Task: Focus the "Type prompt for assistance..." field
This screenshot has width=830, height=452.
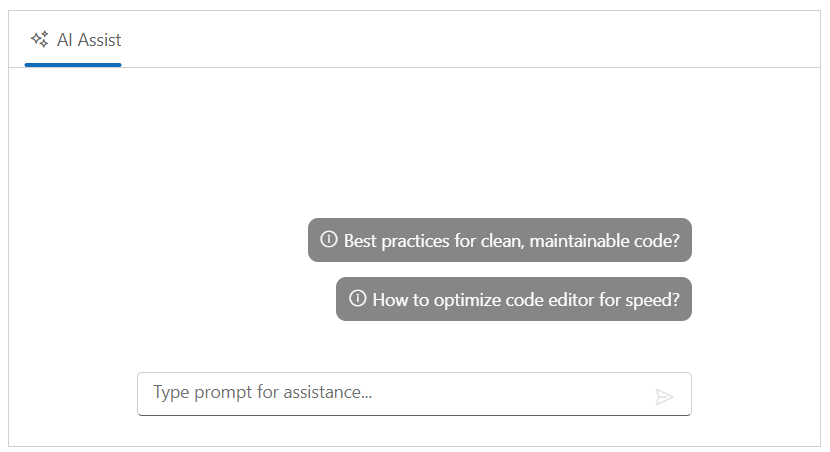Action: 390,393
